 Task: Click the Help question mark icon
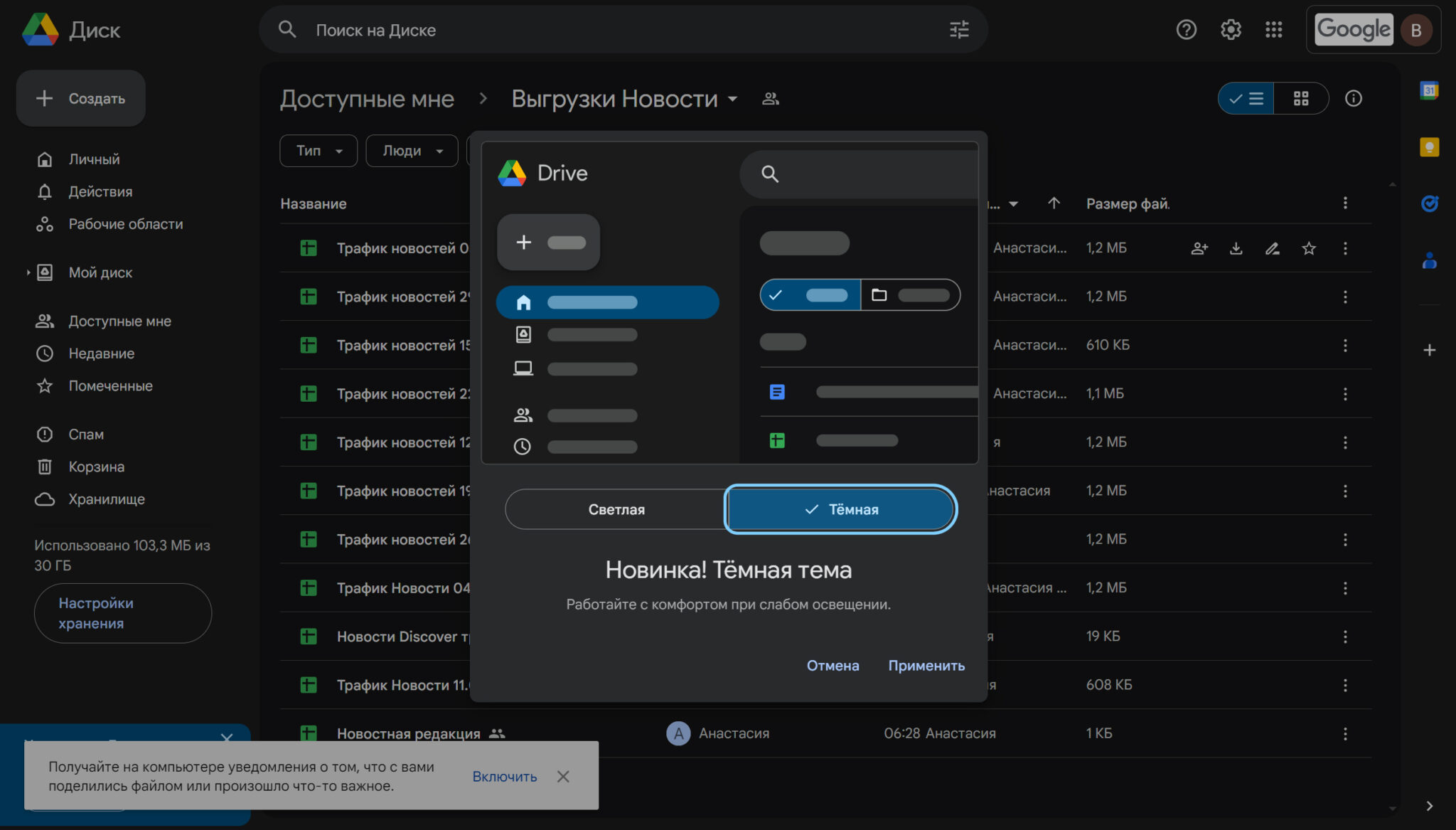click(x=1186, y=30)
